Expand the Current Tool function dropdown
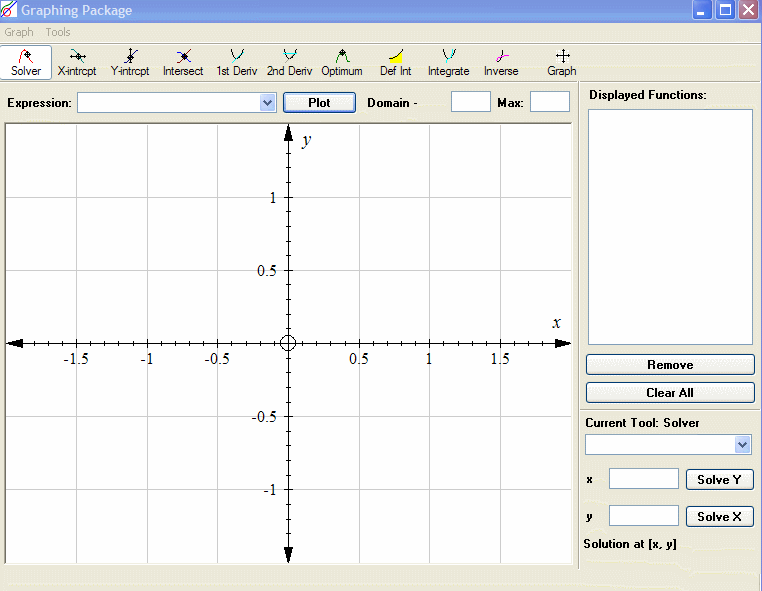Viewport: 762px width, 591px height. pos(742,444)
